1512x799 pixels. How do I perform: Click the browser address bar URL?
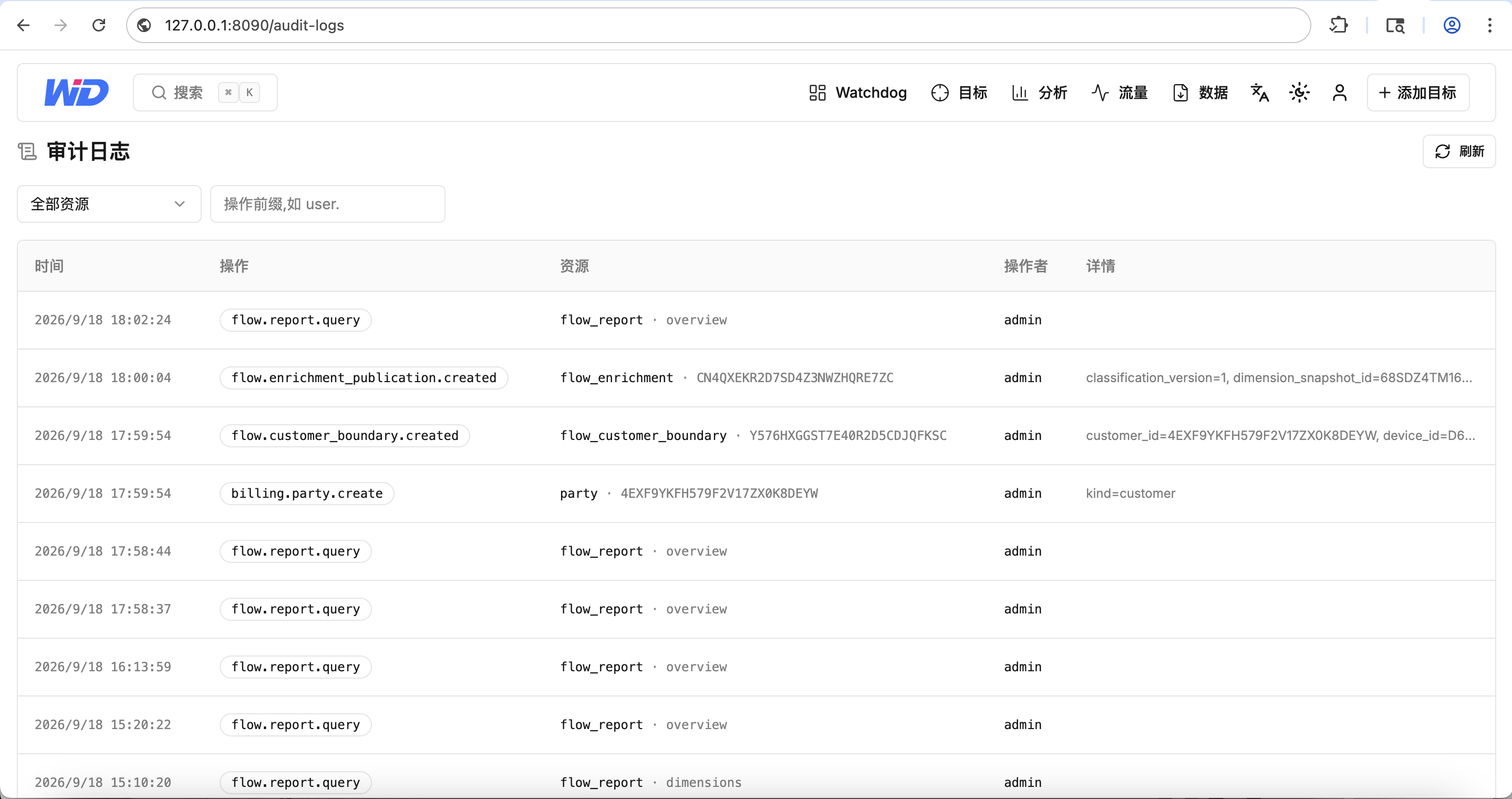tap(254, 25)
